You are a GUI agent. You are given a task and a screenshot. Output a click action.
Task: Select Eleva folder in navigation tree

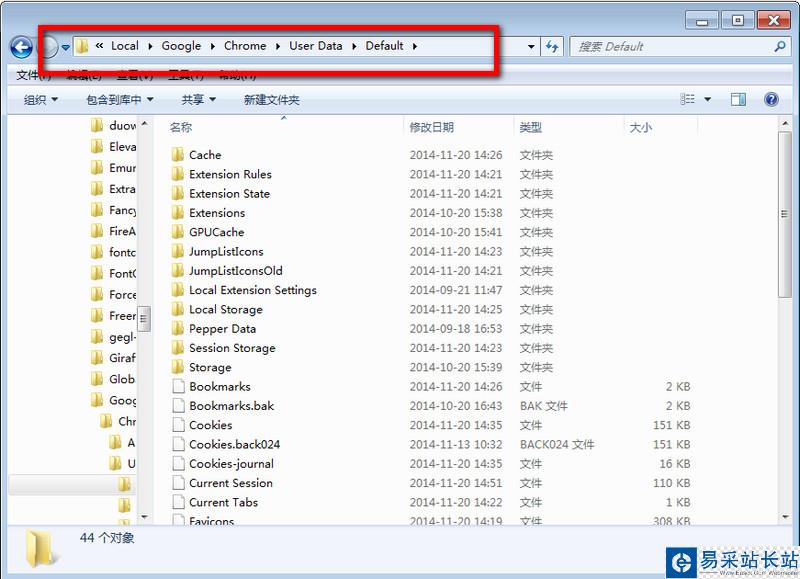click(x=113, y=147)
